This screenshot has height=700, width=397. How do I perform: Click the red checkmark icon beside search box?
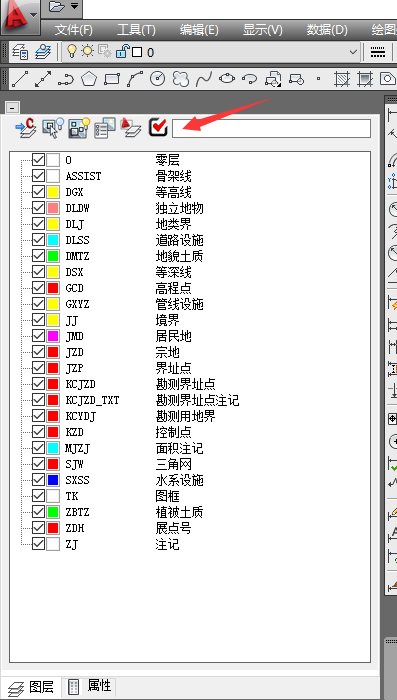pyautogui.click(x=158, y=128)
